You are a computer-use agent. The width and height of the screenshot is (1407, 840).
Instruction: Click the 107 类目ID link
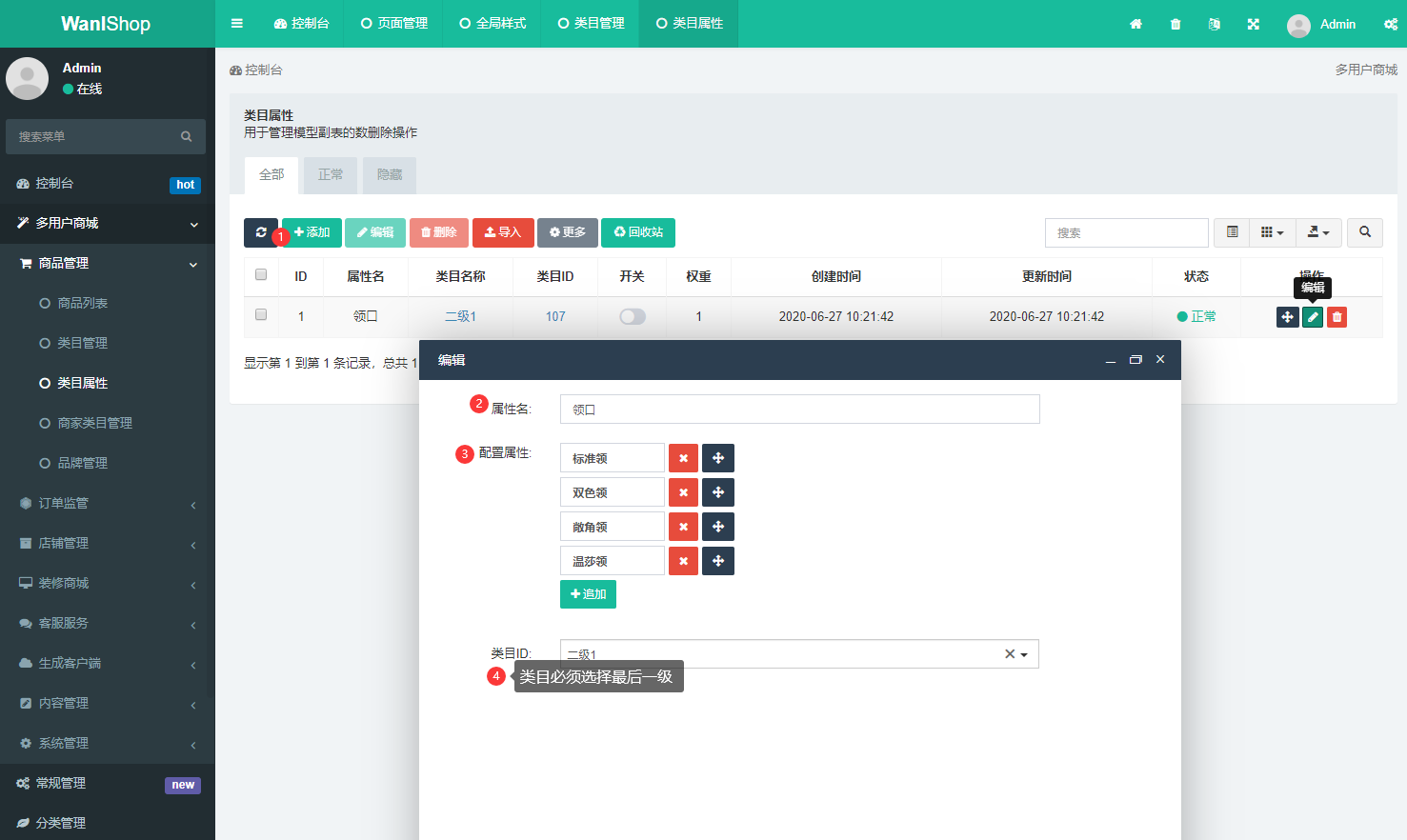555,317
